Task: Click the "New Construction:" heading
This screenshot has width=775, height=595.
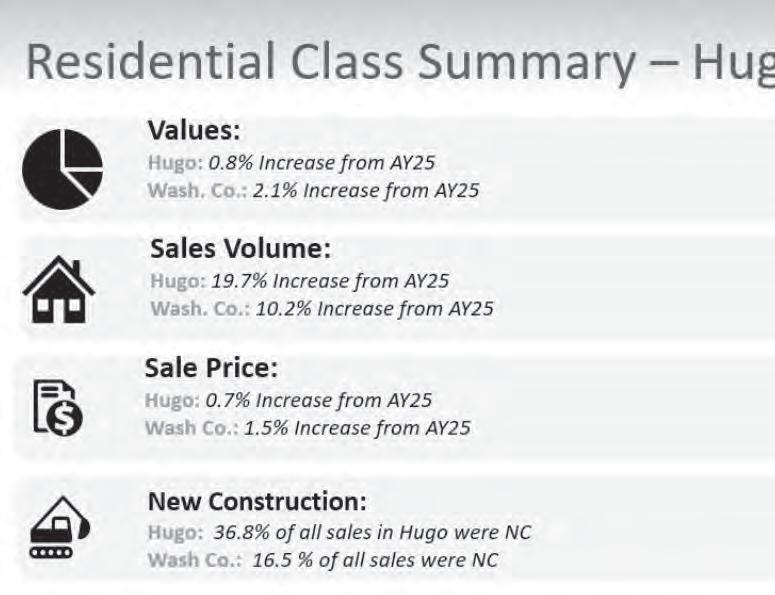Action: click(x=257, y=500)
